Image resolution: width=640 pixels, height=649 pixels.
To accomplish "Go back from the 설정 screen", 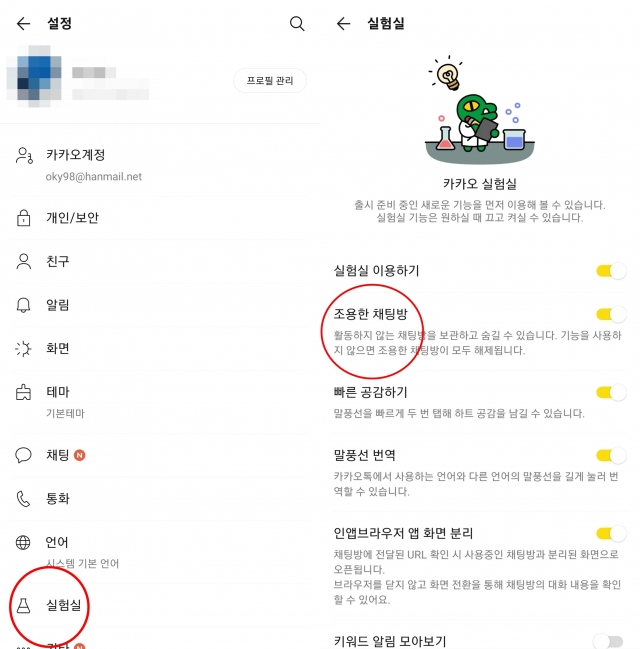I will tap(24, 24).
